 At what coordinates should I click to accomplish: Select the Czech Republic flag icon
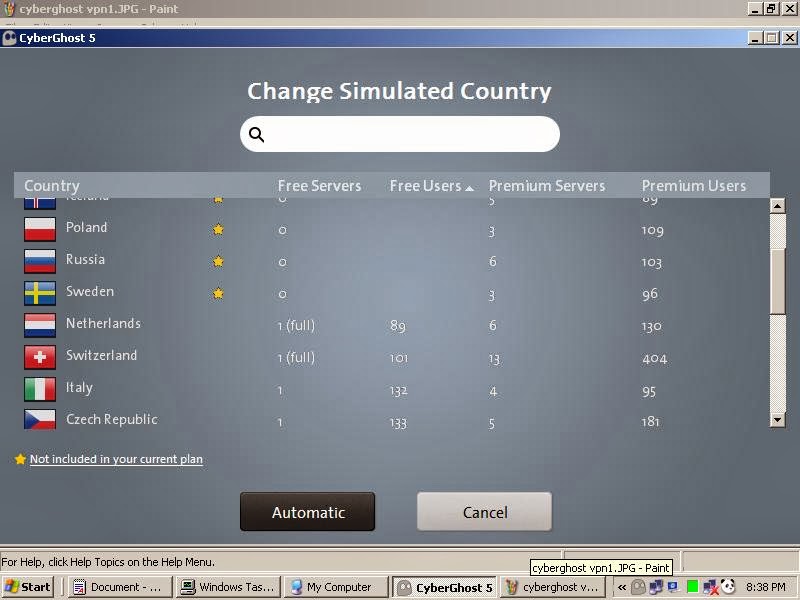[40, 419]
